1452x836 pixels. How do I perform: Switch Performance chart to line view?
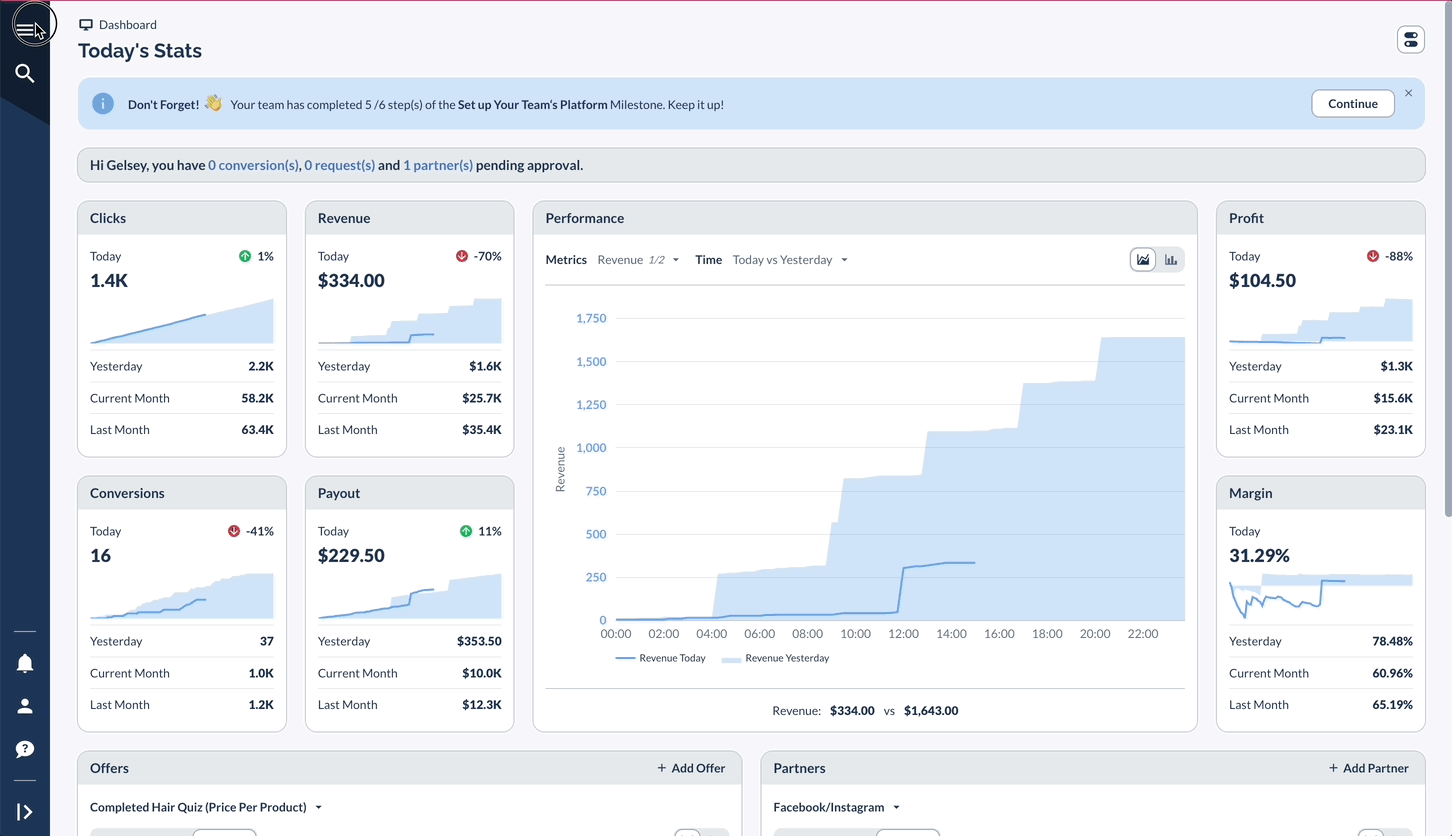pos(1142,260)
